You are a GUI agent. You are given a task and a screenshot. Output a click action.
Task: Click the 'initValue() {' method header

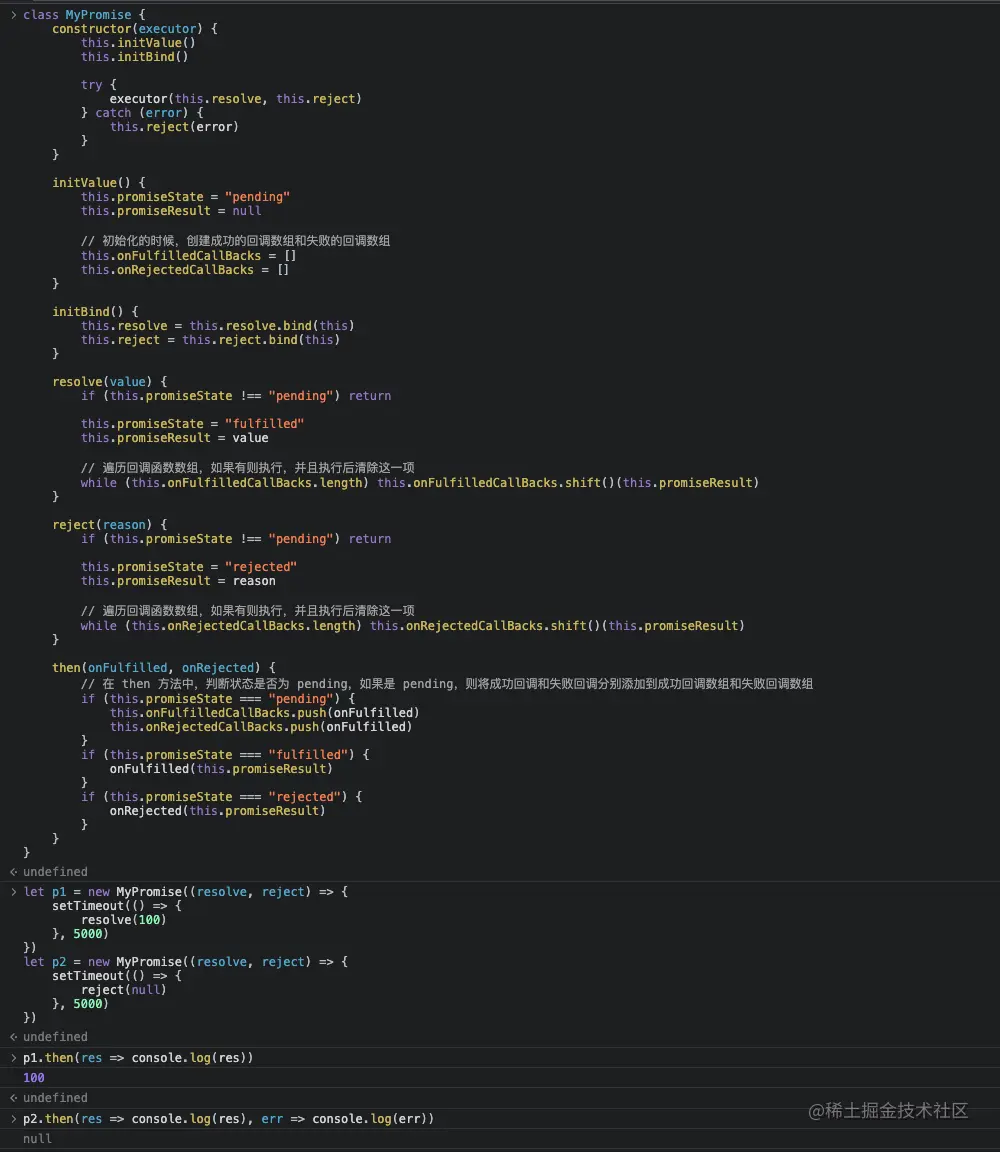click(x=98, y=182)
